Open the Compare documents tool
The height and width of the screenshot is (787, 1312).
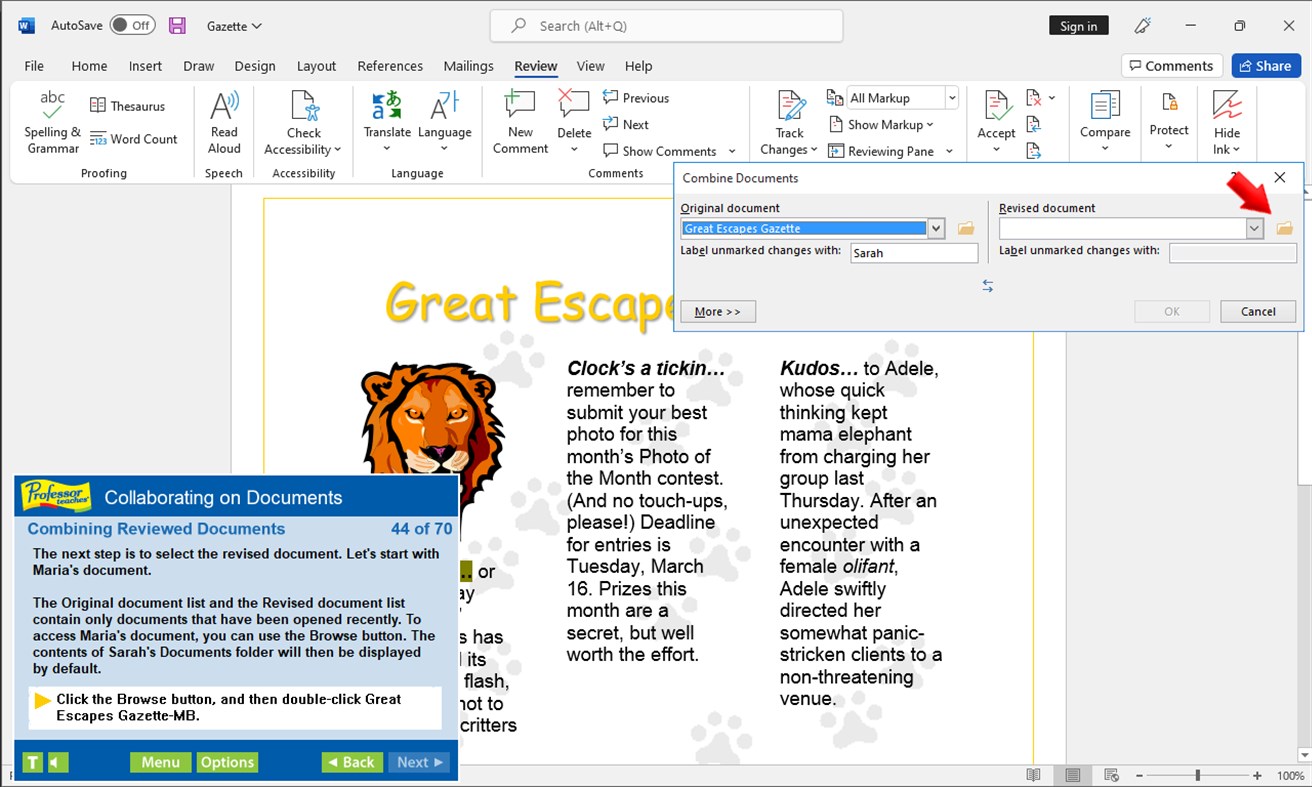click(1104, 120)
